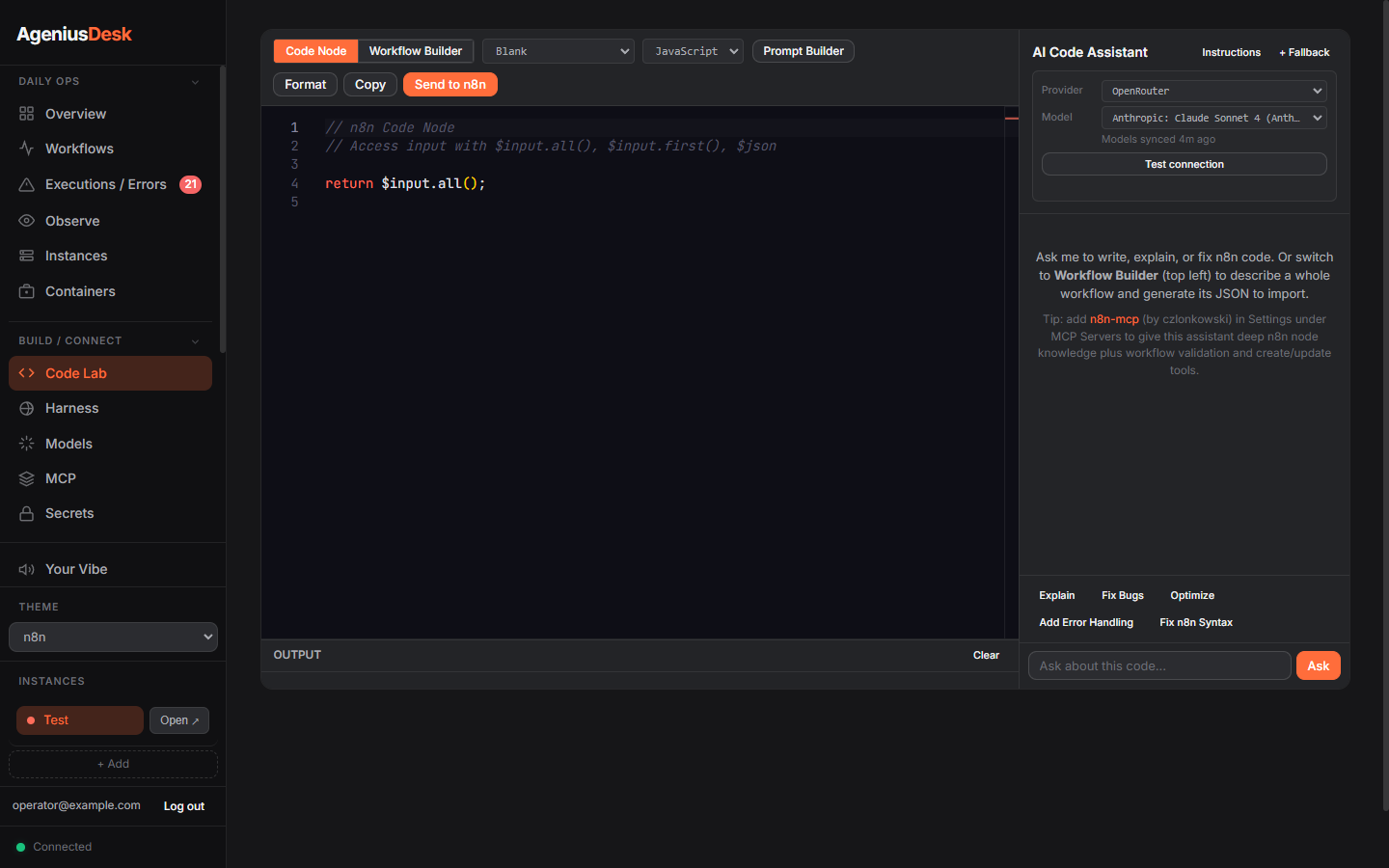
Task: Open the Harness page
Action: click(x=110, y=408)
